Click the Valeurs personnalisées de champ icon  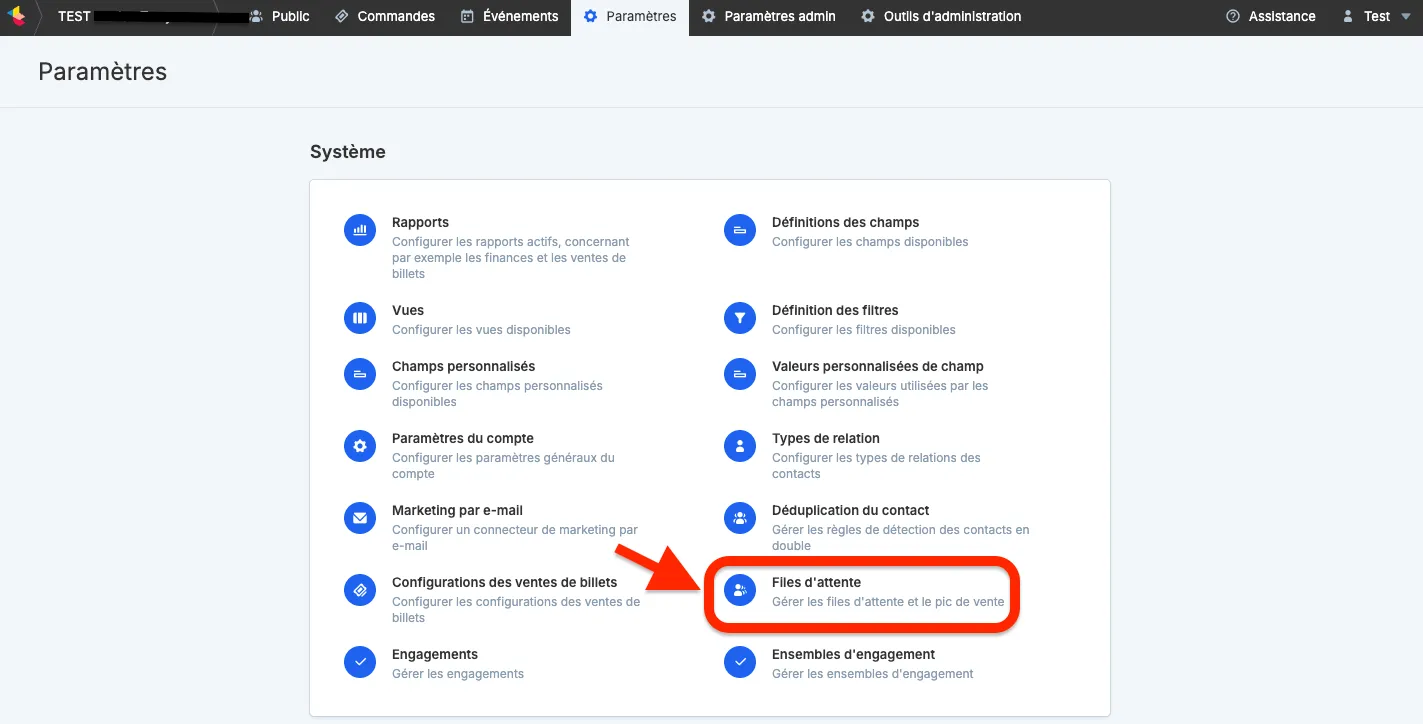740,374
